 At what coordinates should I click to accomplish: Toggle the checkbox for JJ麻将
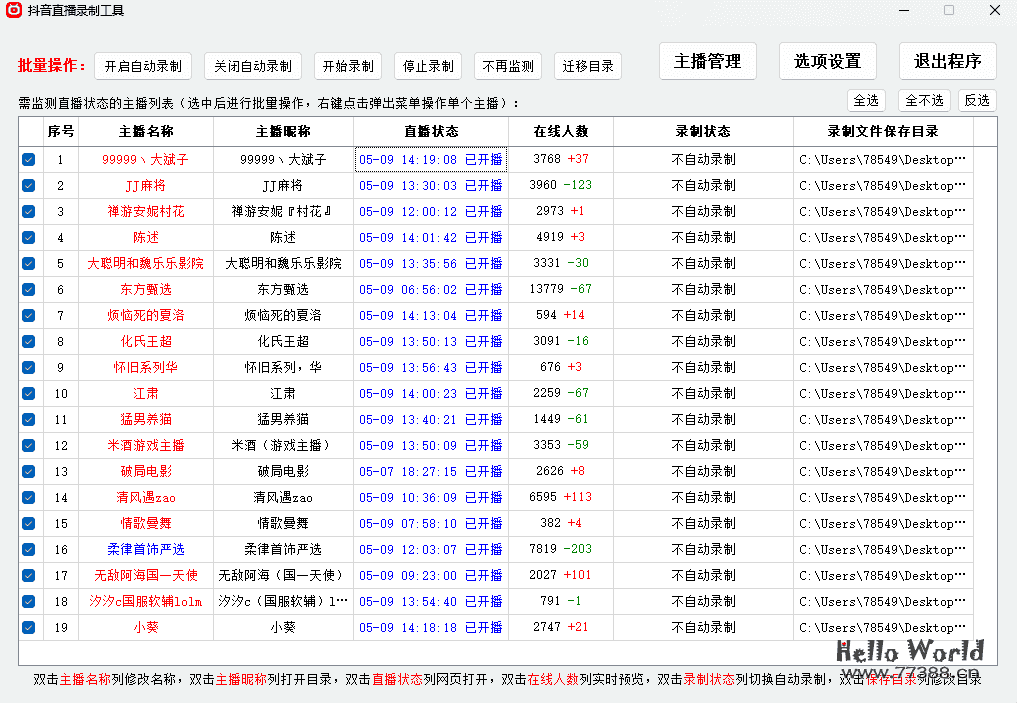click(29, 185)
